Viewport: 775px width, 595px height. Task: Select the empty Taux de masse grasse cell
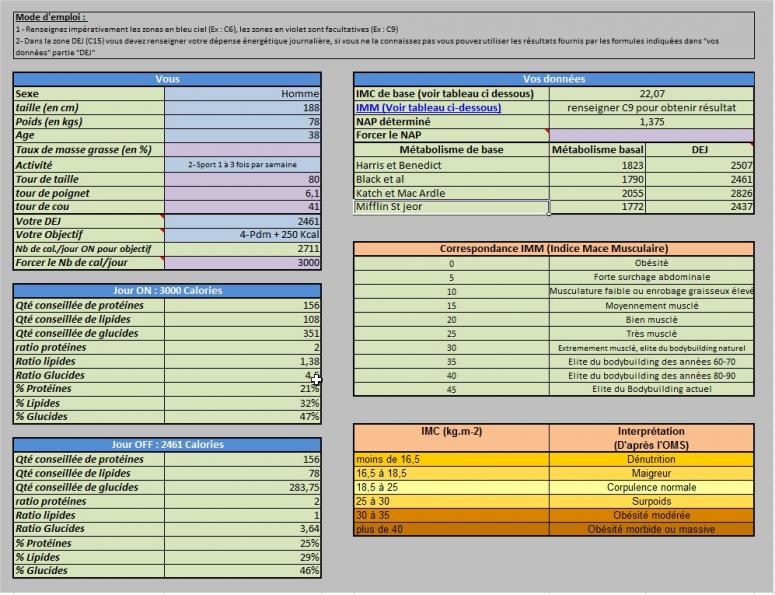coord(243,150)
